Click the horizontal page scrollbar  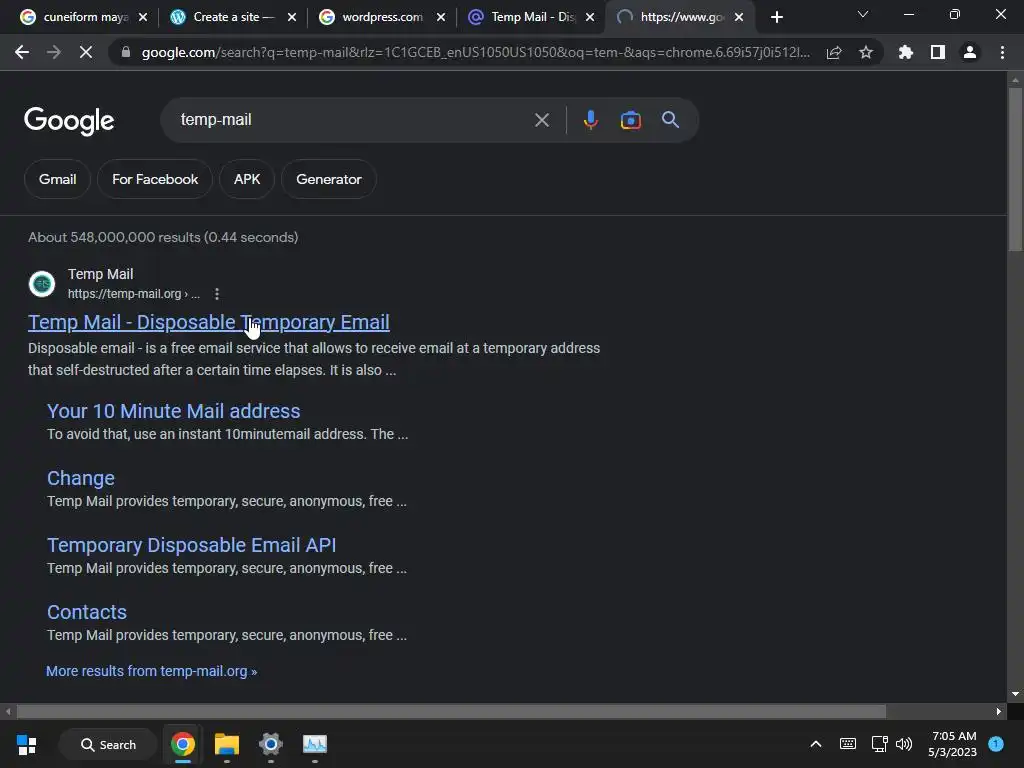coord(451,711)
